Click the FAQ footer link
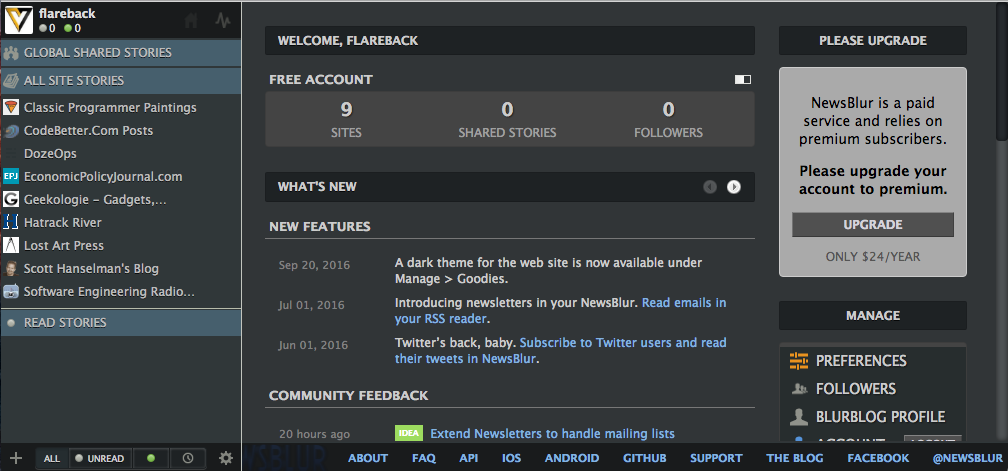This screenshot has height=471, width=1008. 423,458
